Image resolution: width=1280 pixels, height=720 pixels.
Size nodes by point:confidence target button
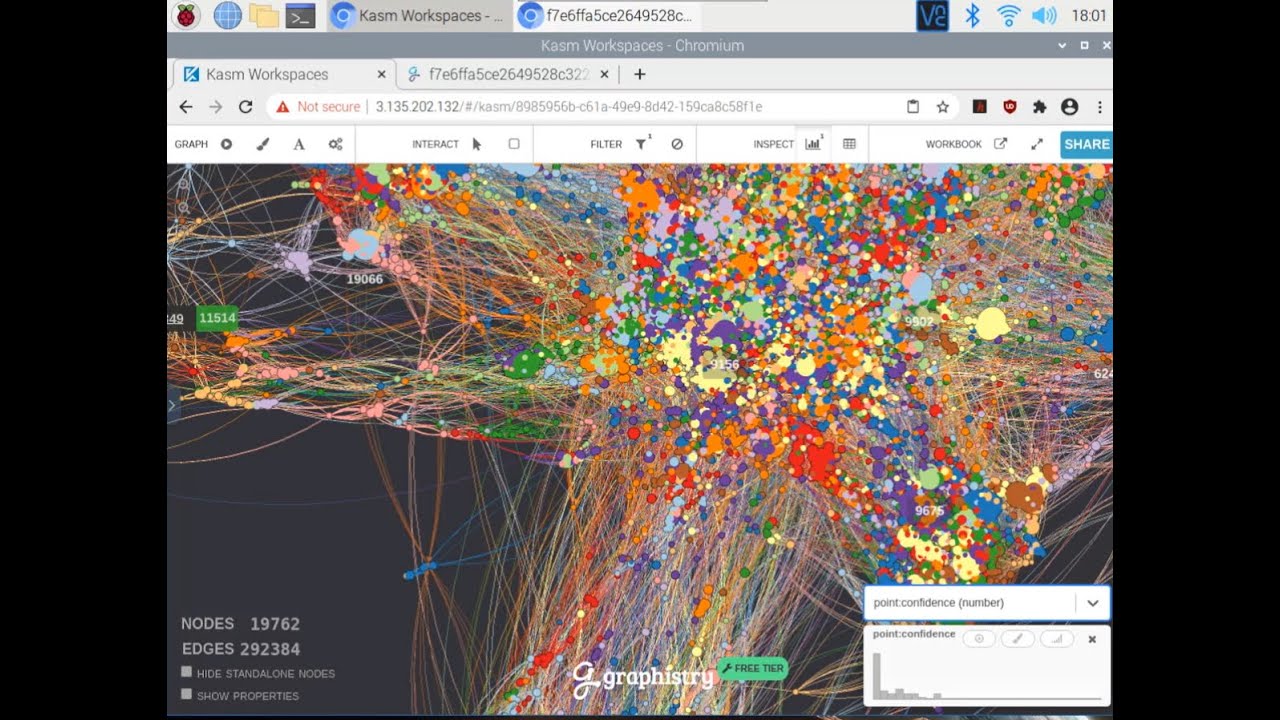coord(979,639)
